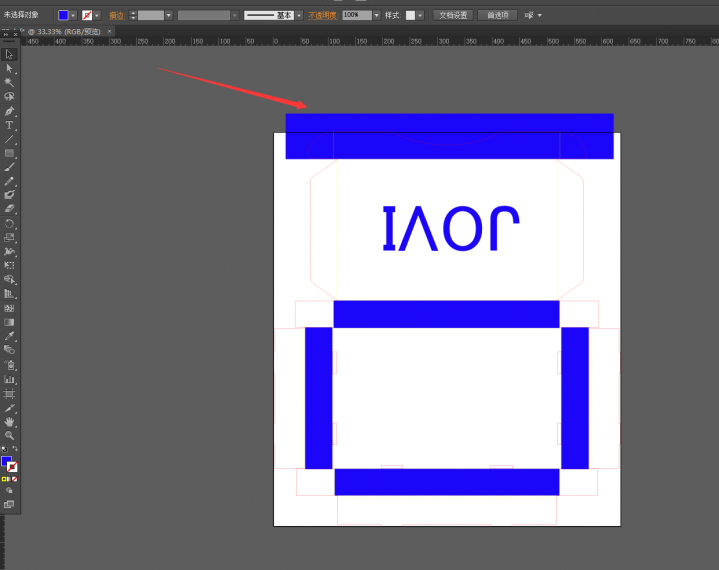Viewport: 719px width, 570px height.
Task: Set paint to None in toolbox
Action: tap(15, 479)
